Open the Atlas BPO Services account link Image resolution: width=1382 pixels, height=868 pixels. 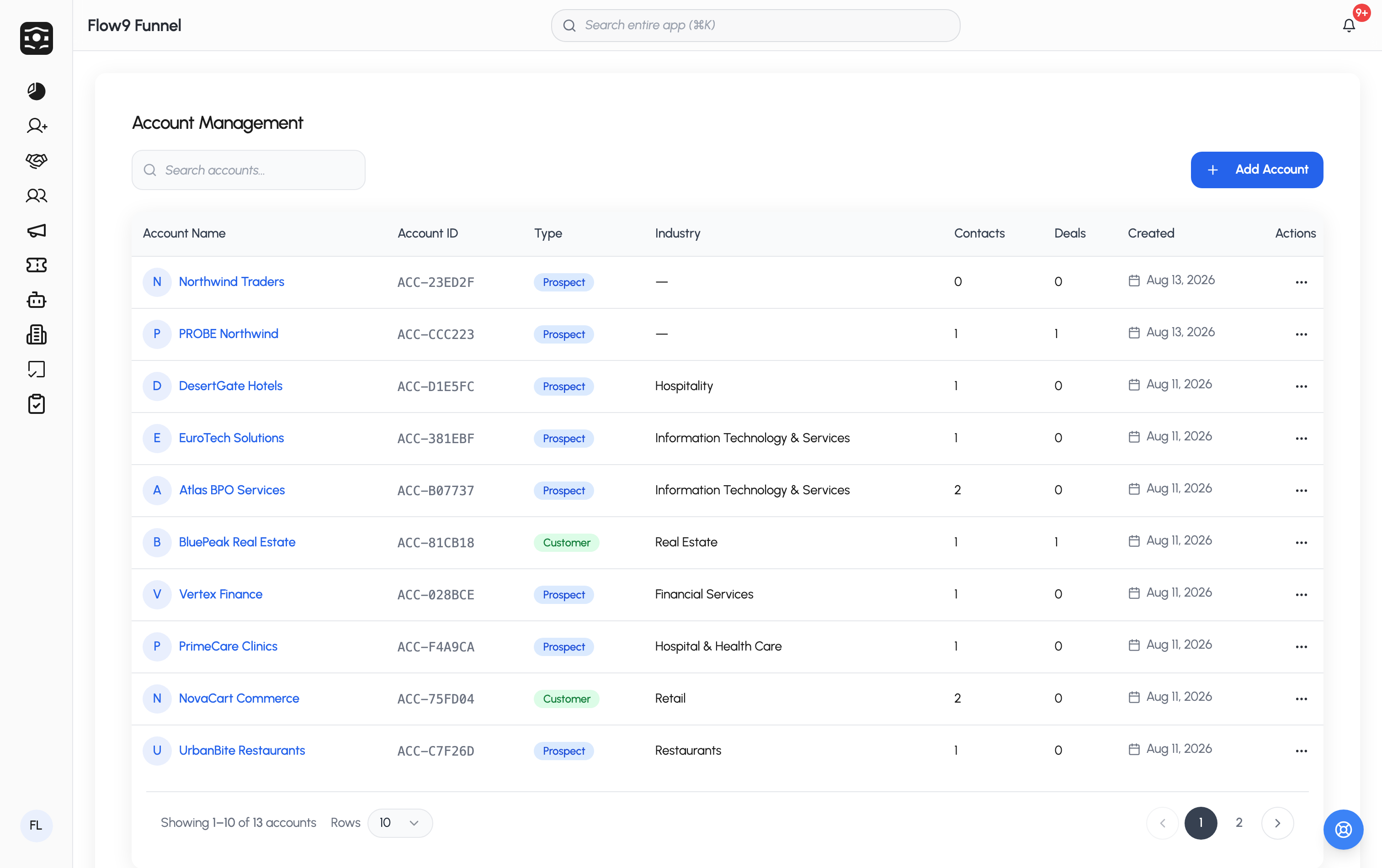click(232, 490)
